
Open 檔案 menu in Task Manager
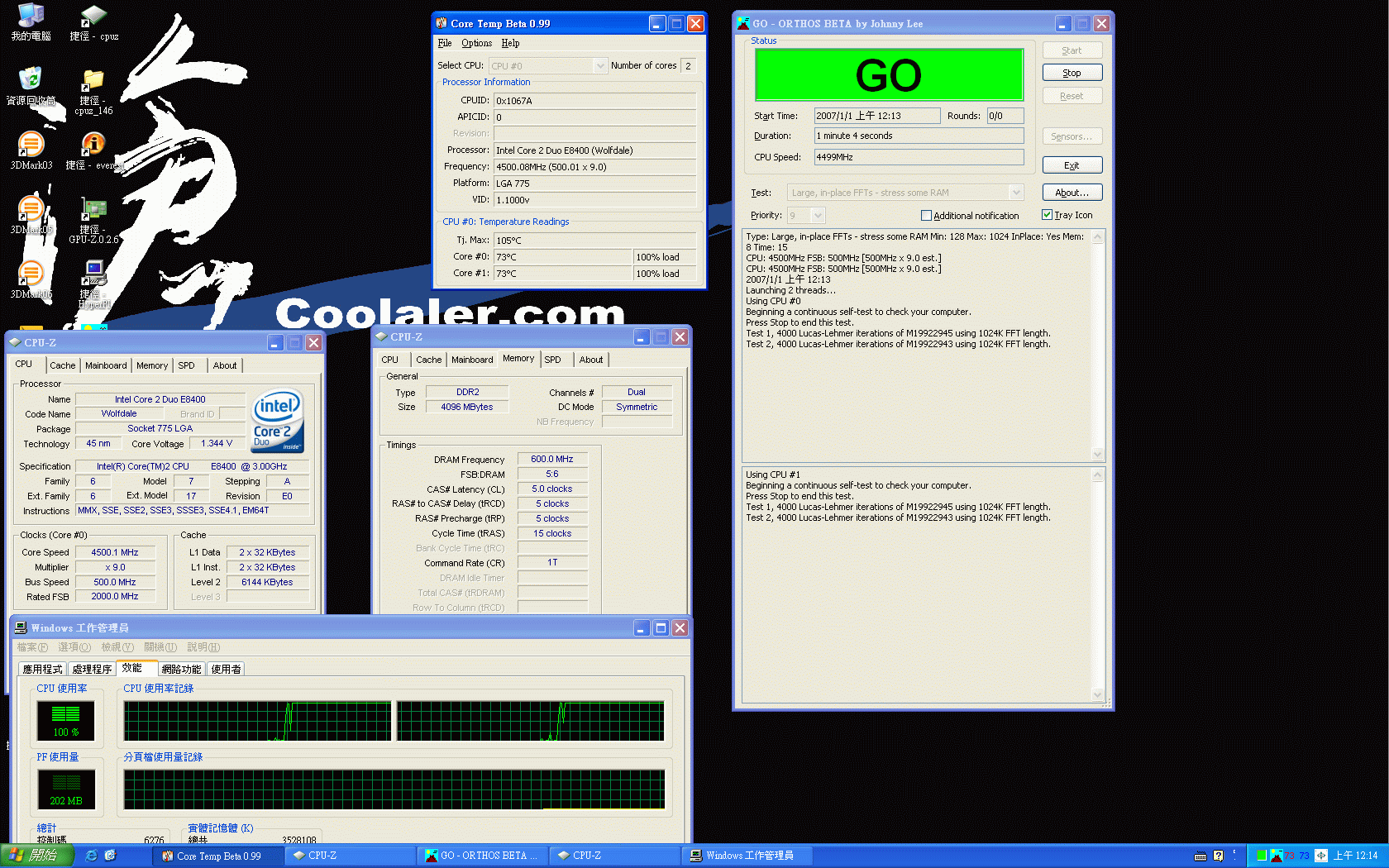[x=32, y=647]
